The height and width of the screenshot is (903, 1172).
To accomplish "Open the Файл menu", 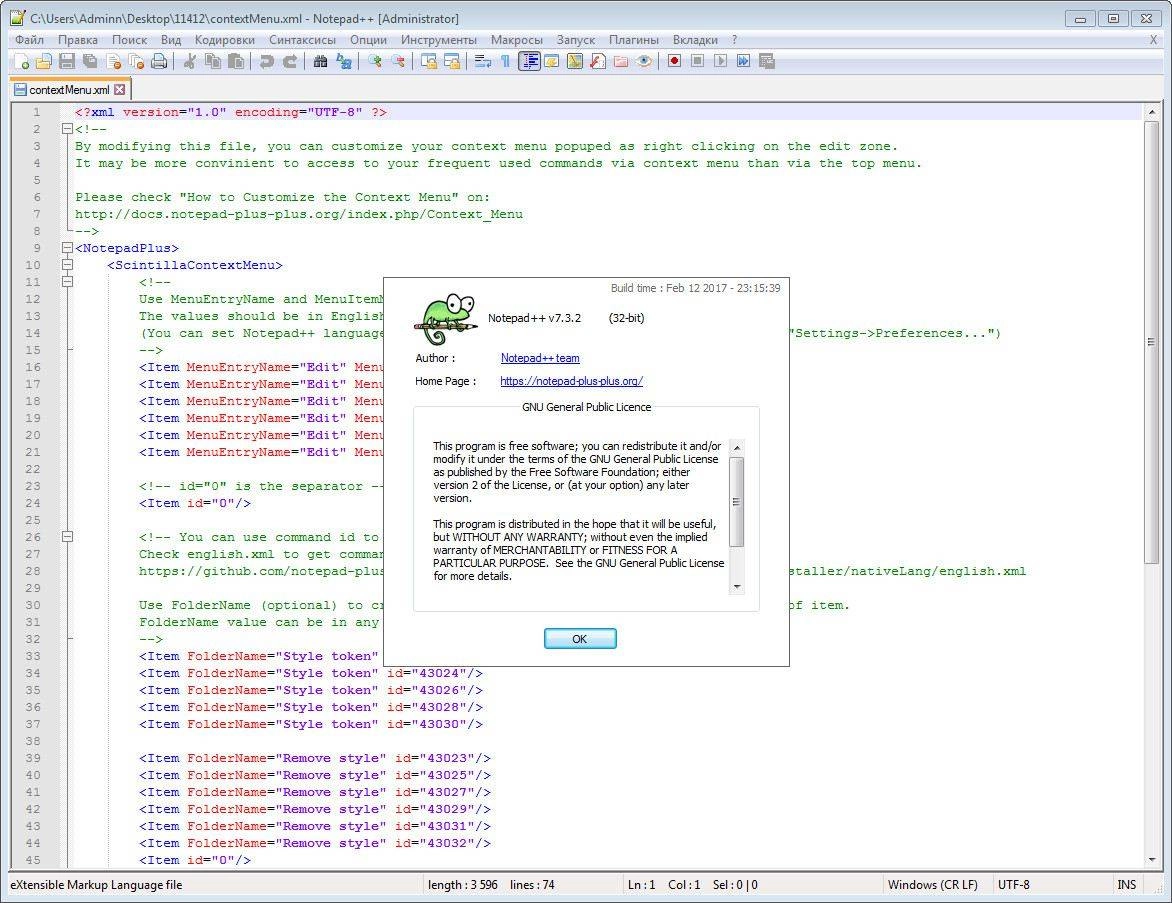I will click(x=29, y=40).
